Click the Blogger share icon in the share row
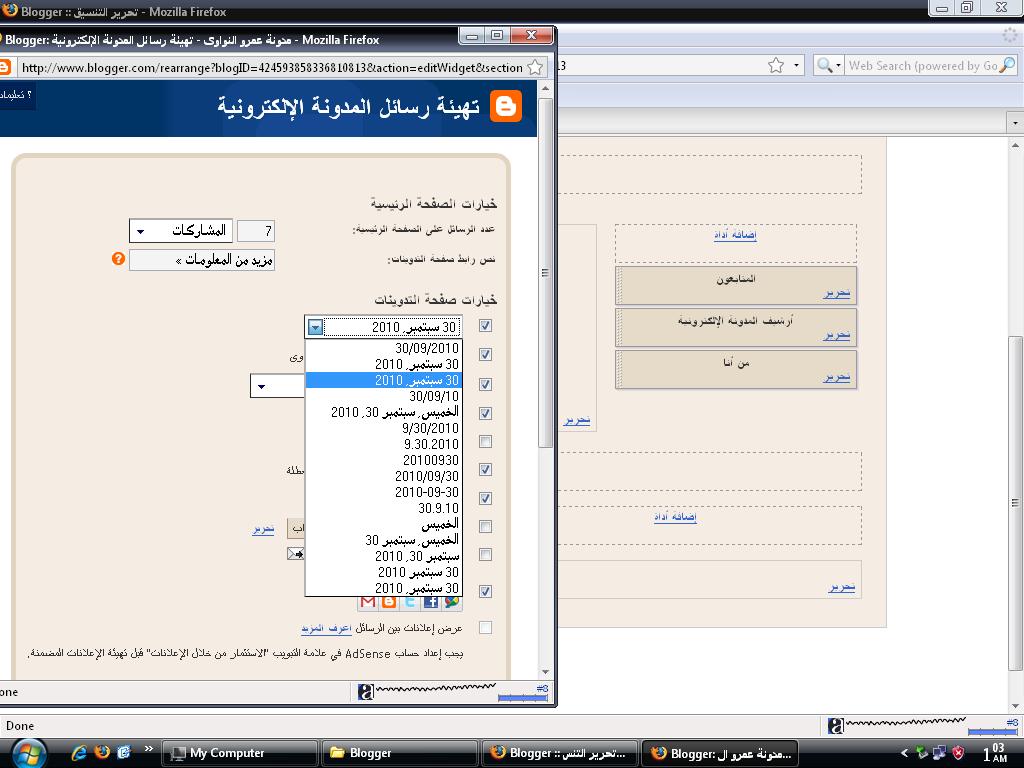1024x768 pixels. [389, 602]
